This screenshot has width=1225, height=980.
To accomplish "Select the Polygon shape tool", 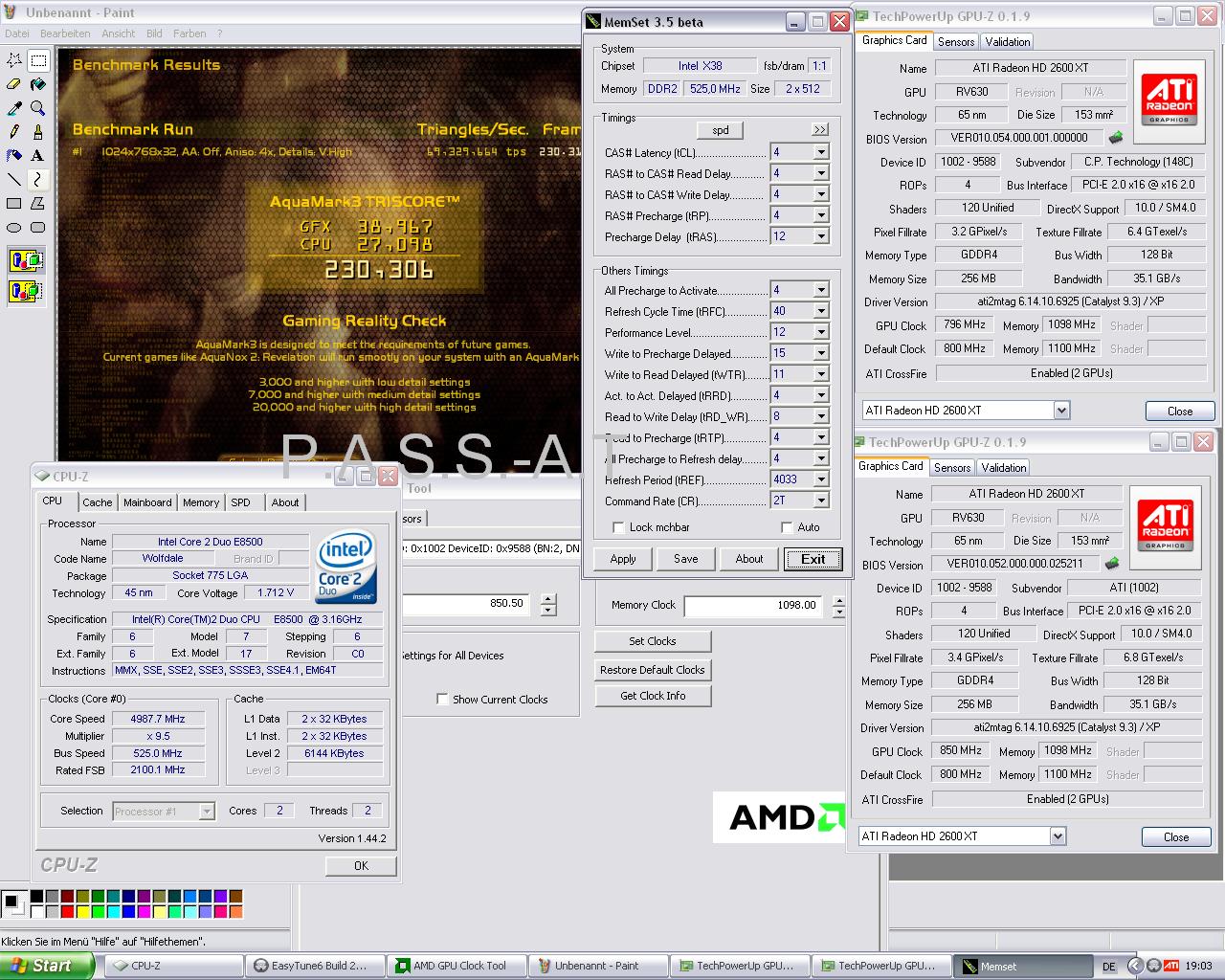I will (38, 203).
